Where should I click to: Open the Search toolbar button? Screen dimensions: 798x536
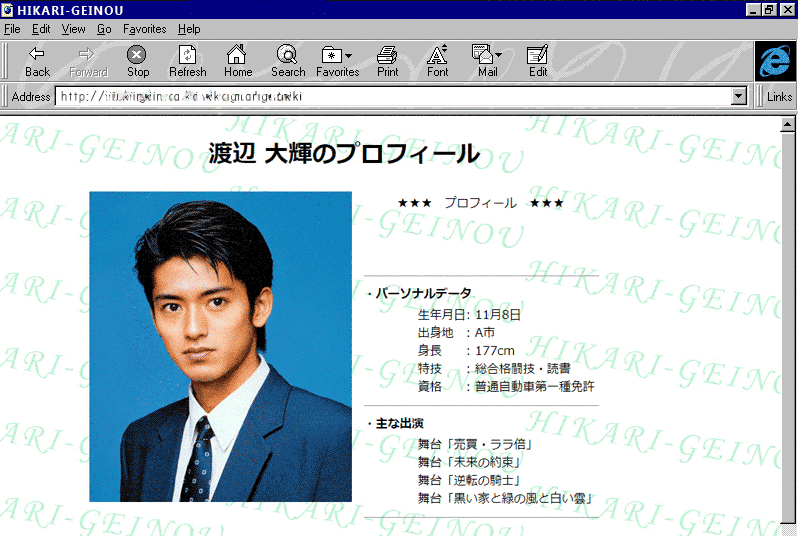[x=288, y=61]
